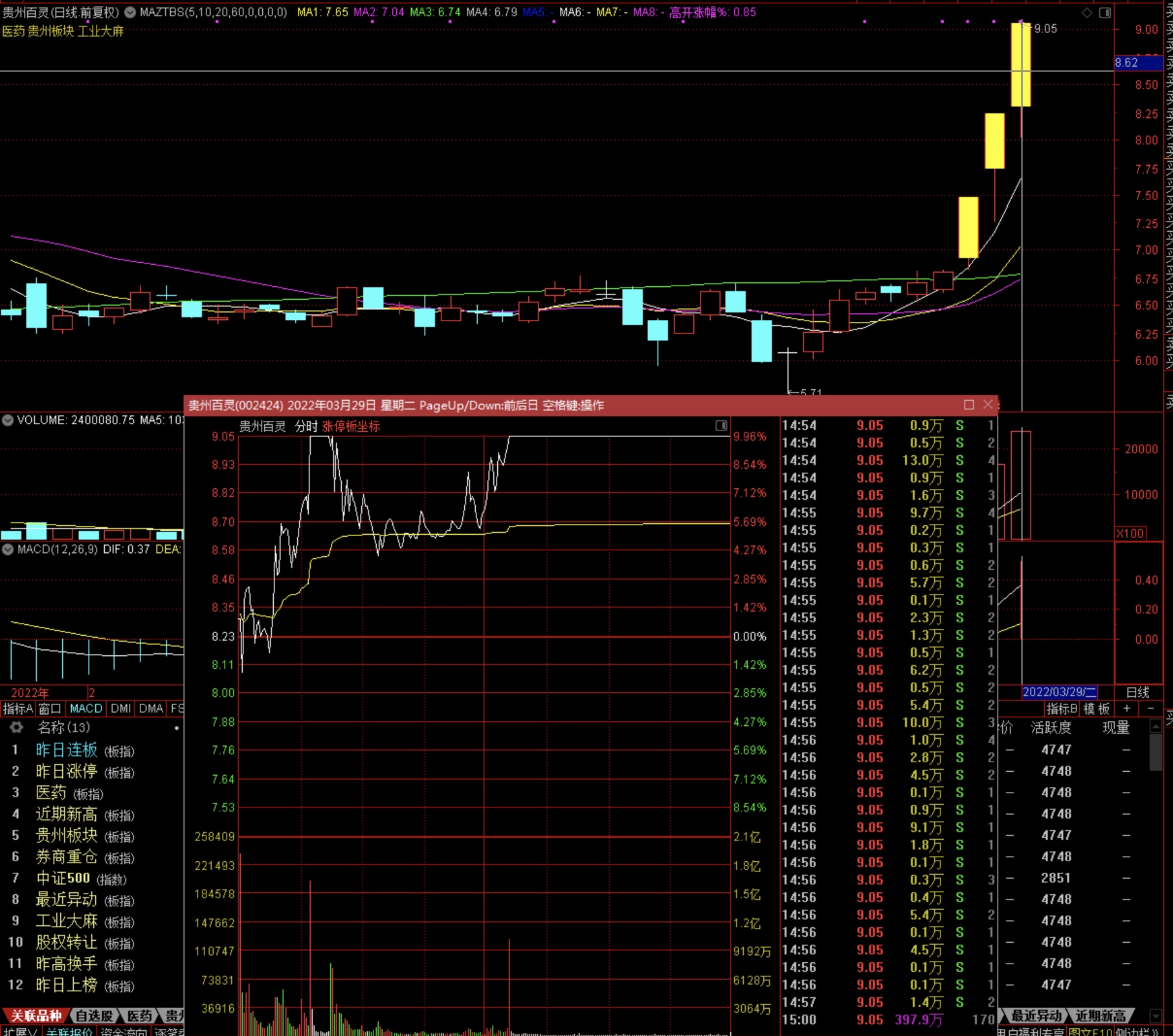
Task: Maximize the 贵州百灵 intraday popup window
Action: point(969,405)
